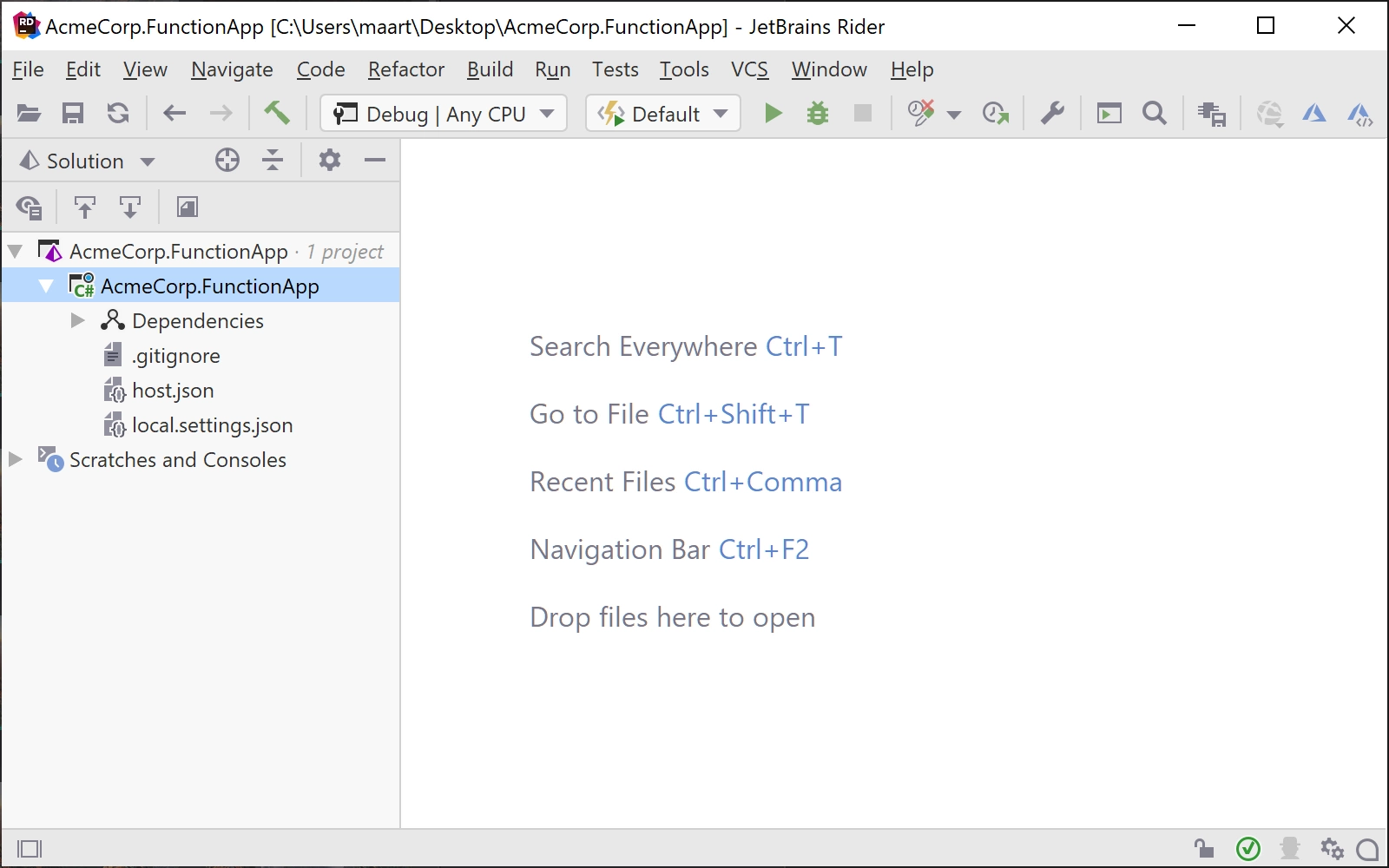Locate file with the crosshair icon
The image size is (1389, 868).
pyautogui.click(x=227, y=160)
